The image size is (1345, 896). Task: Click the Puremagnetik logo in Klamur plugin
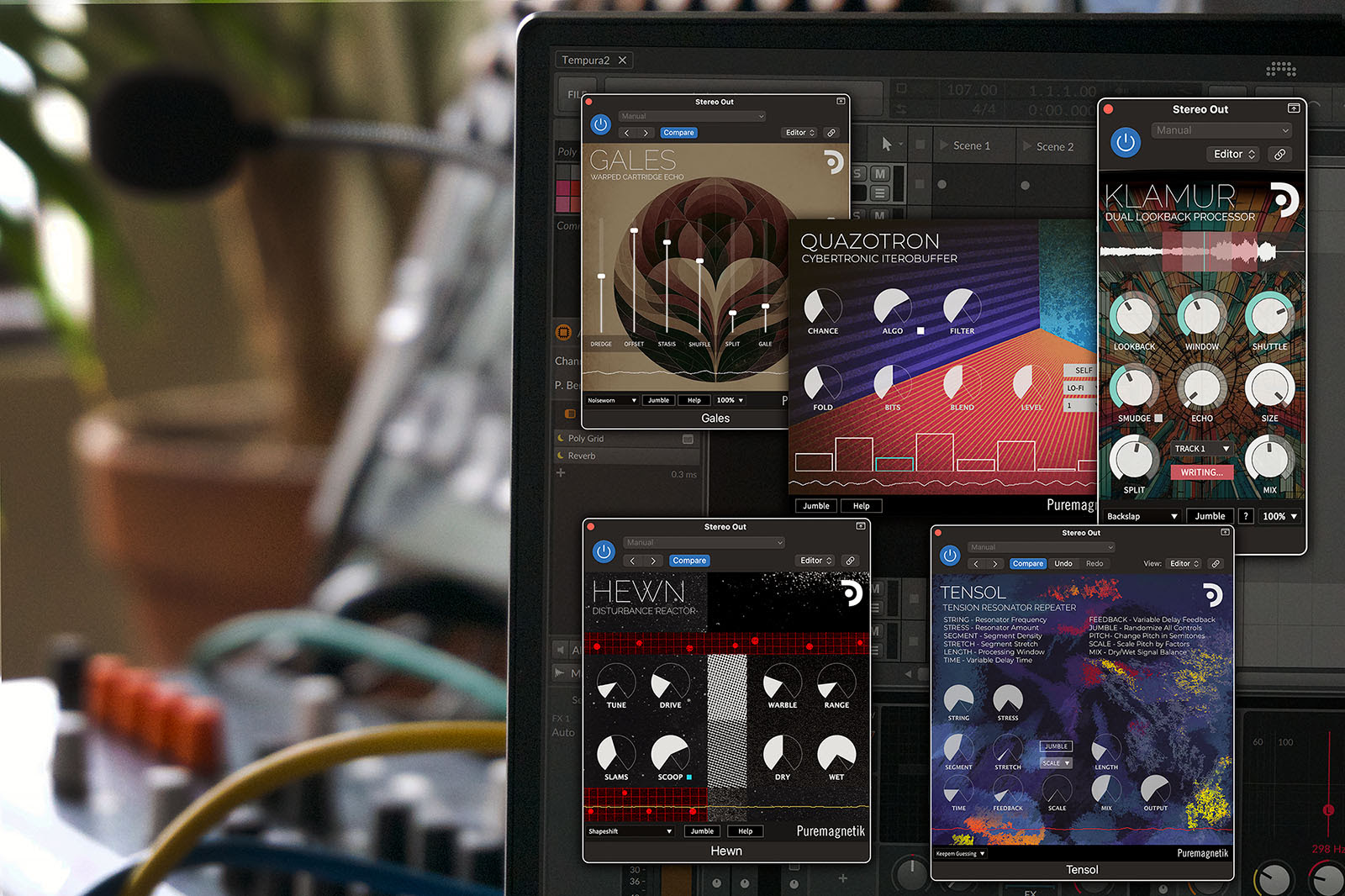[1284, 199]
